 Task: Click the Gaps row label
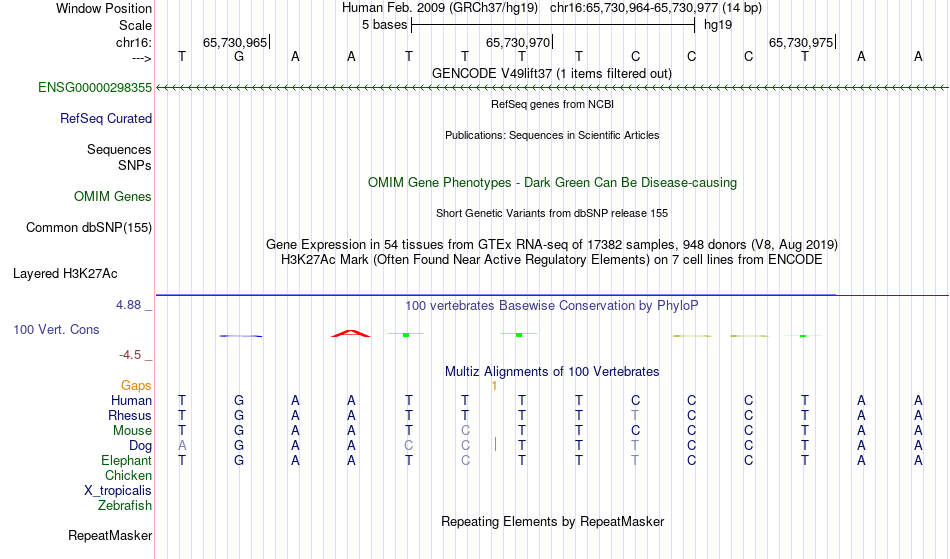(x=136, y=385)
